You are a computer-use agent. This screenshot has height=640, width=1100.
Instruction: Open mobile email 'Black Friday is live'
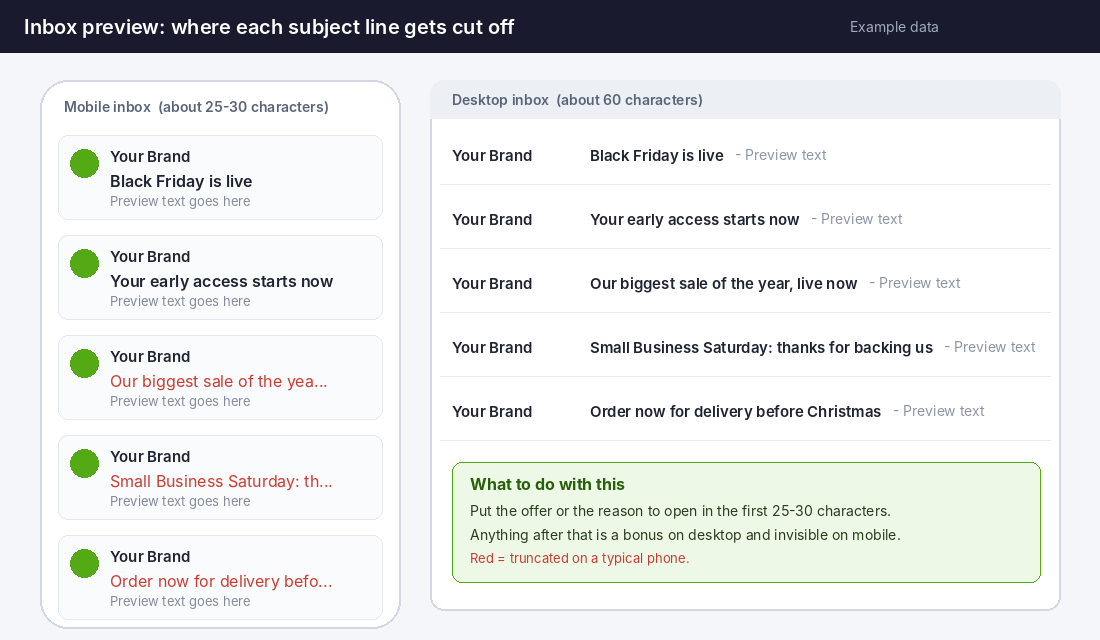220,178
